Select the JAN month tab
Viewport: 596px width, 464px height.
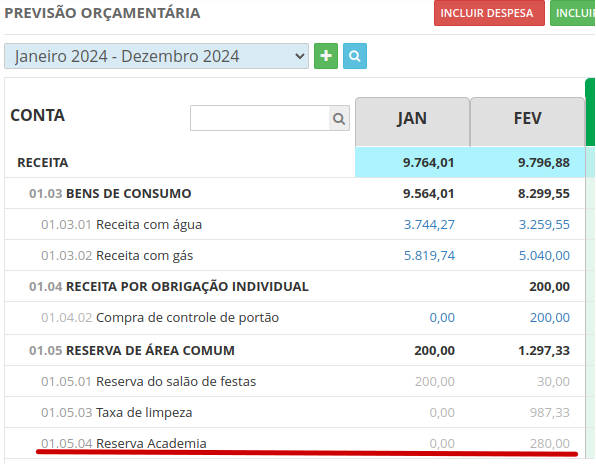click(x=412, y=122)
